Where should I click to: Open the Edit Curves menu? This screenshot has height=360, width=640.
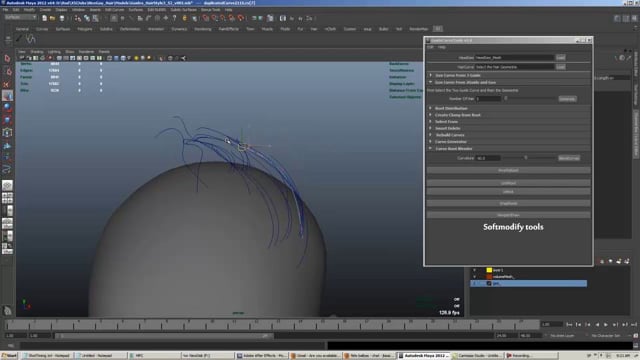tap(114, 10)
